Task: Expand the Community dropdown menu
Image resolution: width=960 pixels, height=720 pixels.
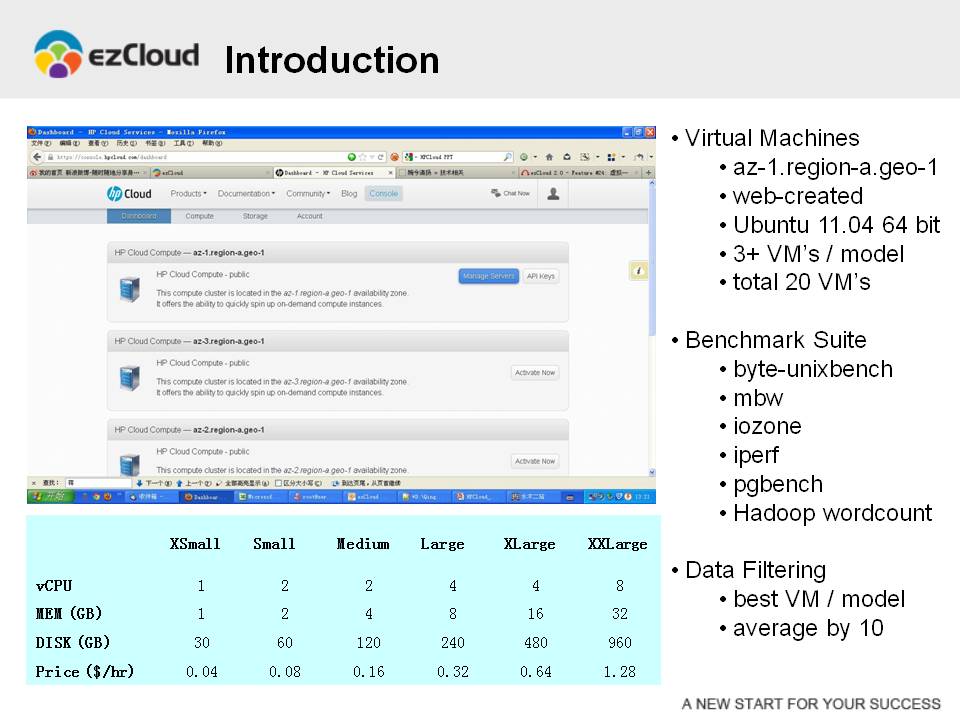Action: 308,194
